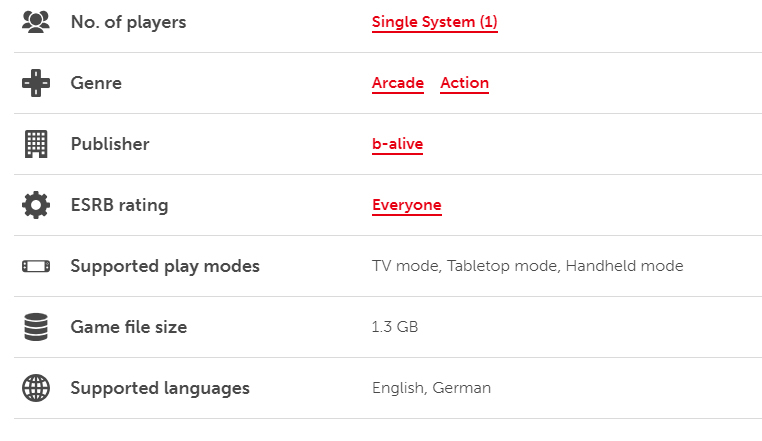The width and height of the screenshot is (762, 441).
Task: Click the English, German languages text
Action: pyautogui.click(x=431, y=388)
